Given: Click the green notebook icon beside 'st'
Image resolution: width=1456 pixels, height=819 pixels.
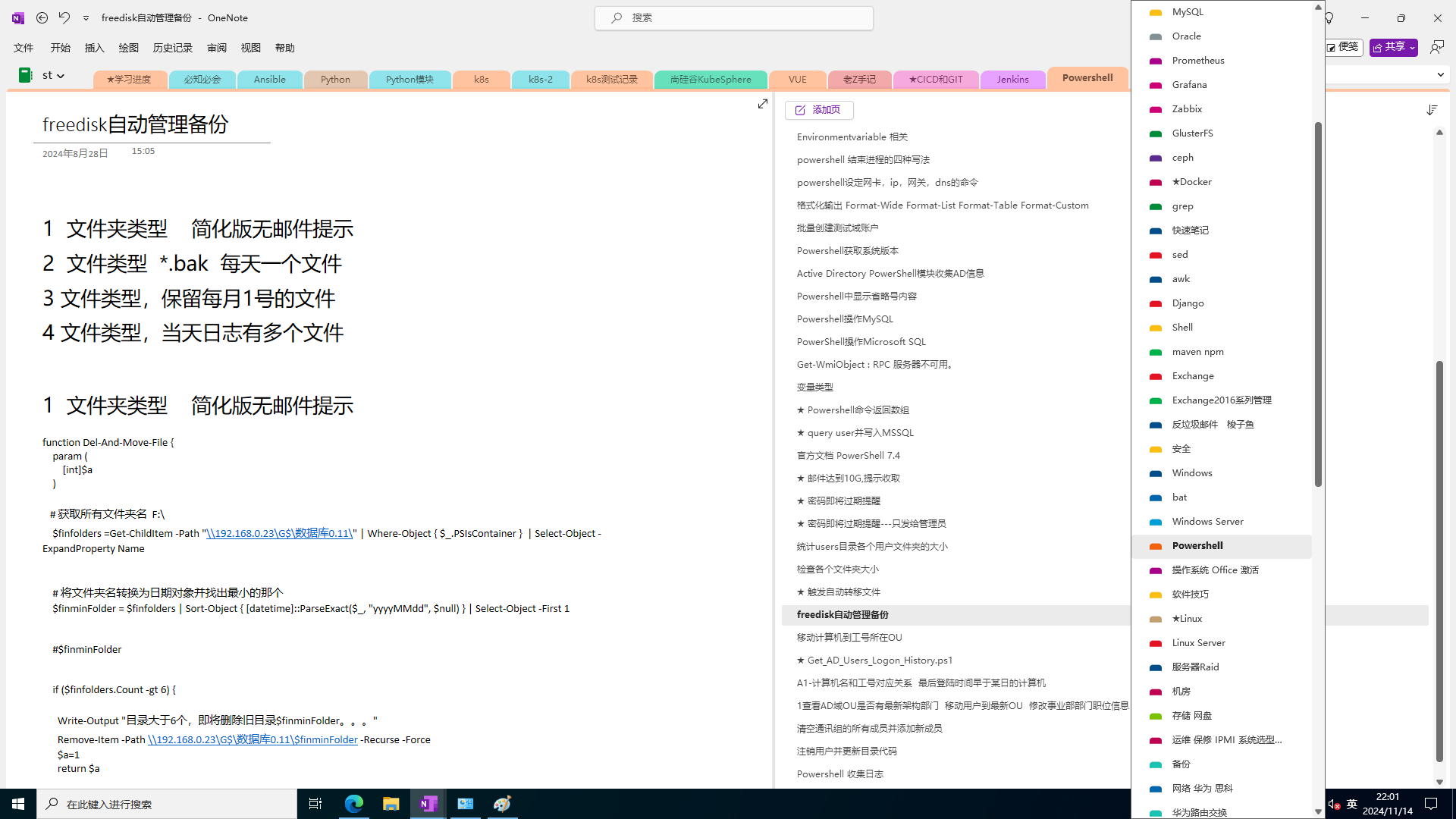Looking at the screenshot, I should click(x=25, y=75).
